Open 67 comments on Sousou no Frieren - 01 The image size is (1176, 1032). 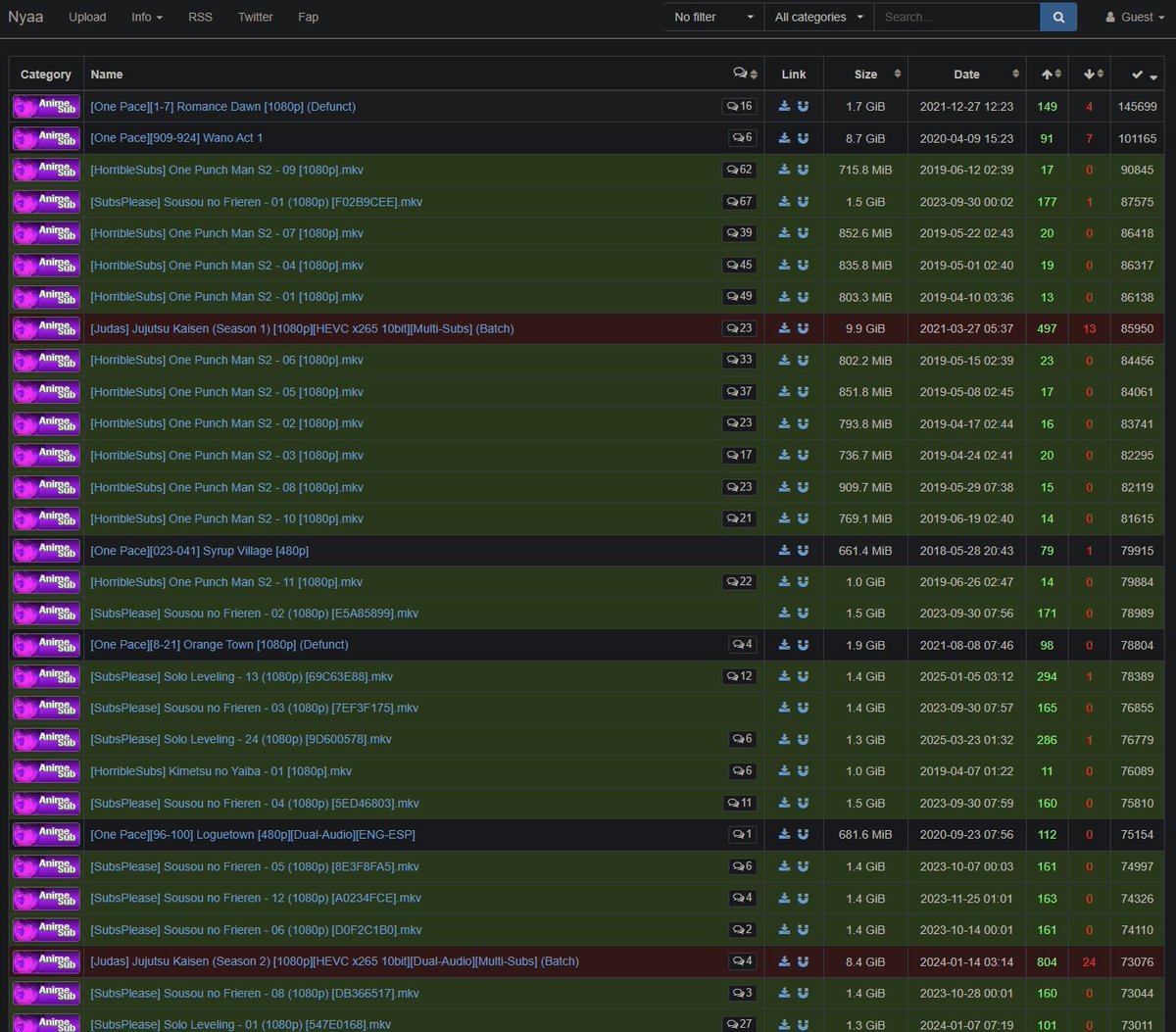739,202
